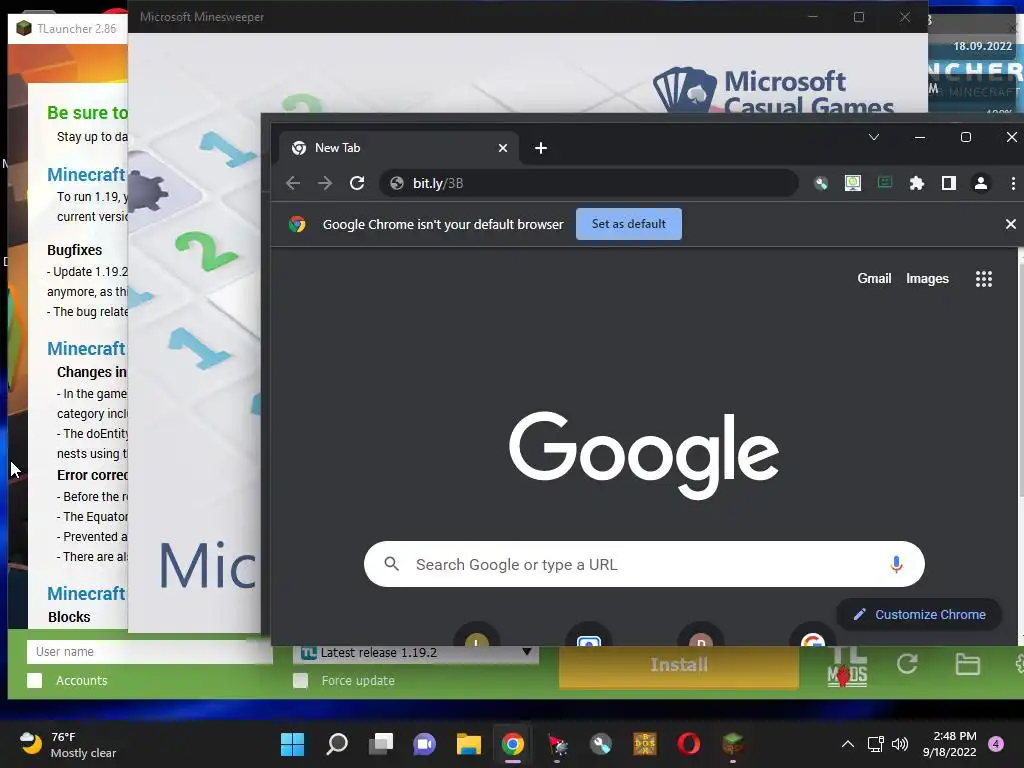Open the Google apps grid

tap(984, 279)
